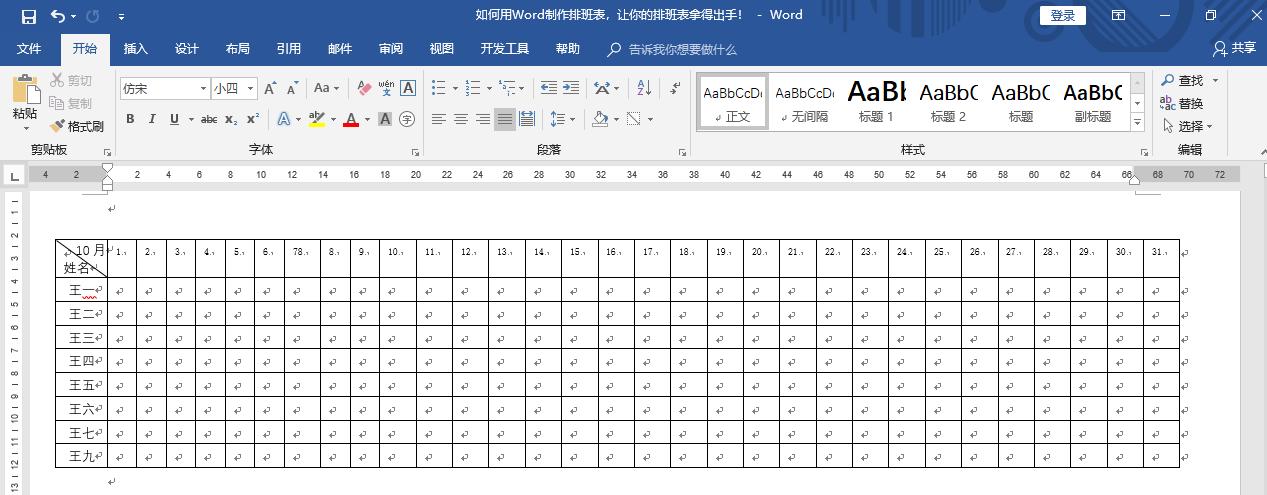The height and width of the screenshot is (495, 1267).
Task: Apply character shading with the gray A icon
Action: (385, 119)
